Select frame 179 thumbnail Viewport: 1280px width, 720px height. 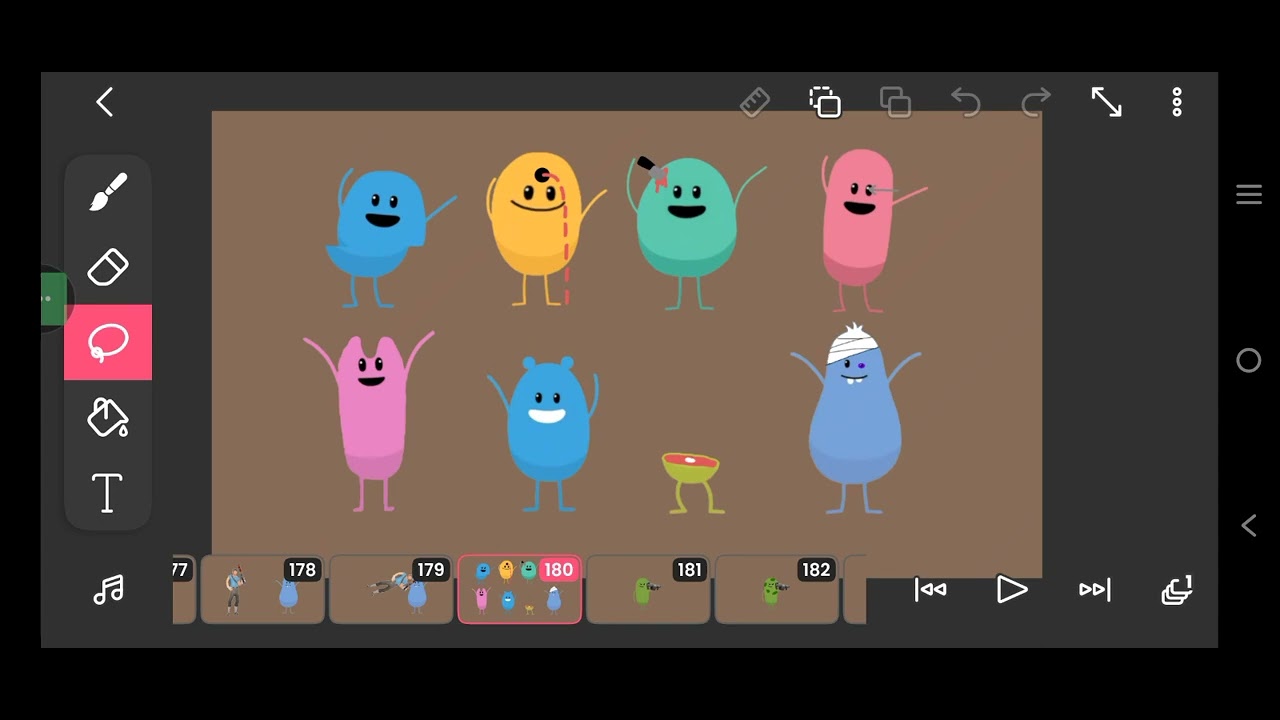(391, 590)
